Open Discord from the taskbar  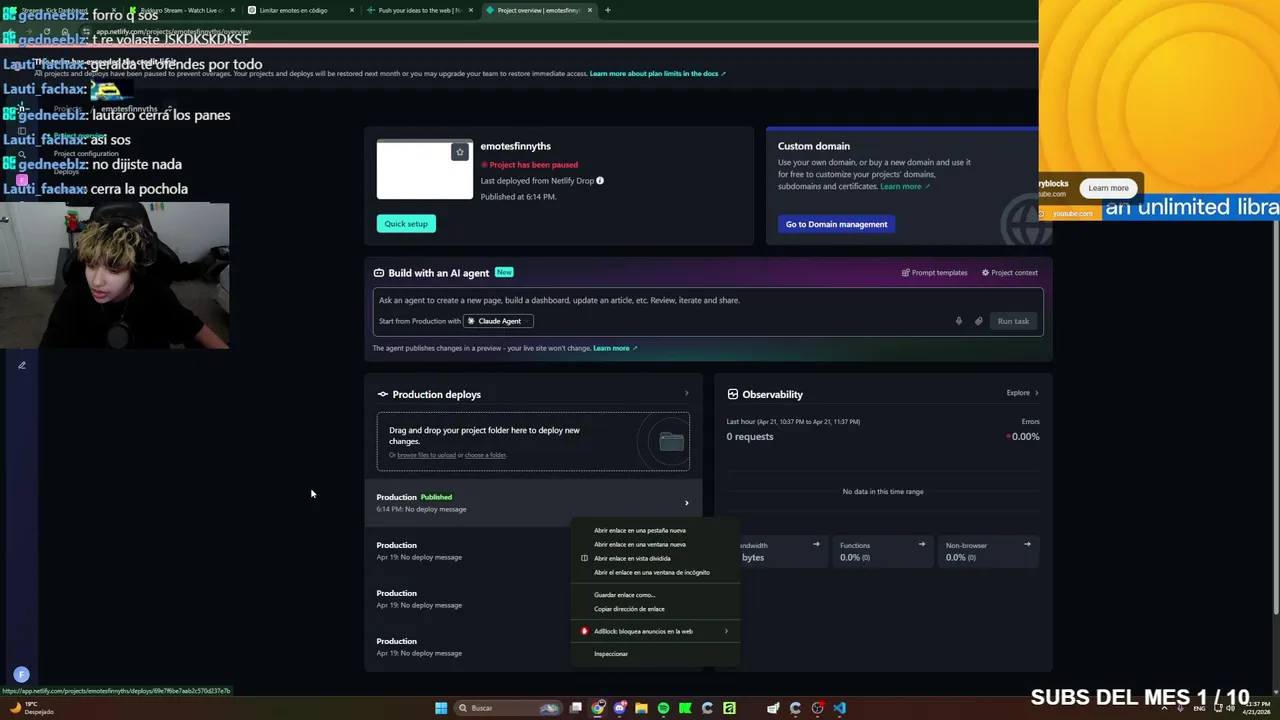coord(620,708)
